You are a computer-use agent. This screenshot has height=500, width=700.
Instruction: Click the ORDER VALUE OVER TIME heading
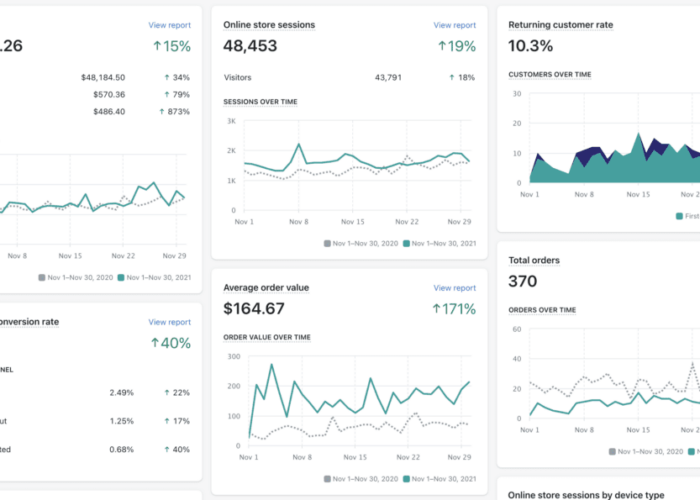coord(267,338)
